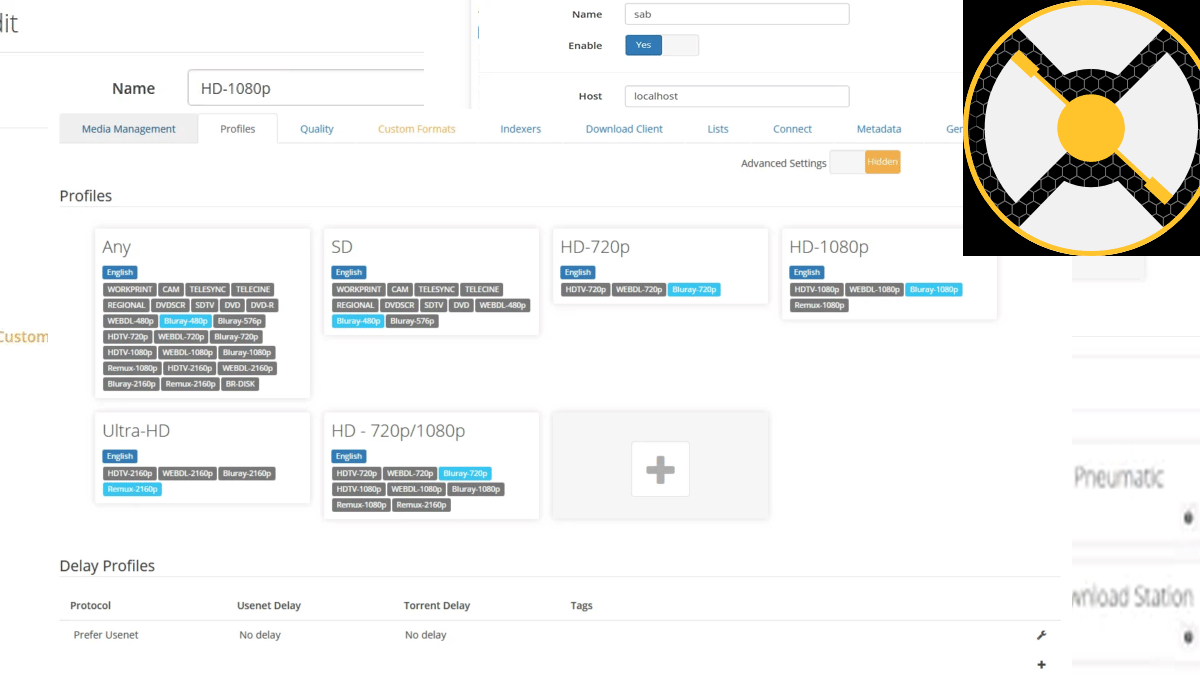This screenshot has width=1200, height=675.
Task: Click the wrench icon for Prefer Usenet delay
Action: 1041,635
